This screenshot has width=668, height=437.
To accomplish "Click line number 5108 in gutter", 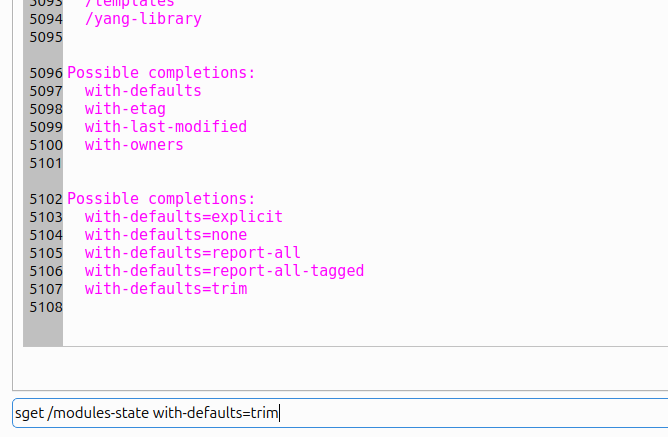I will tap(46, 307).
